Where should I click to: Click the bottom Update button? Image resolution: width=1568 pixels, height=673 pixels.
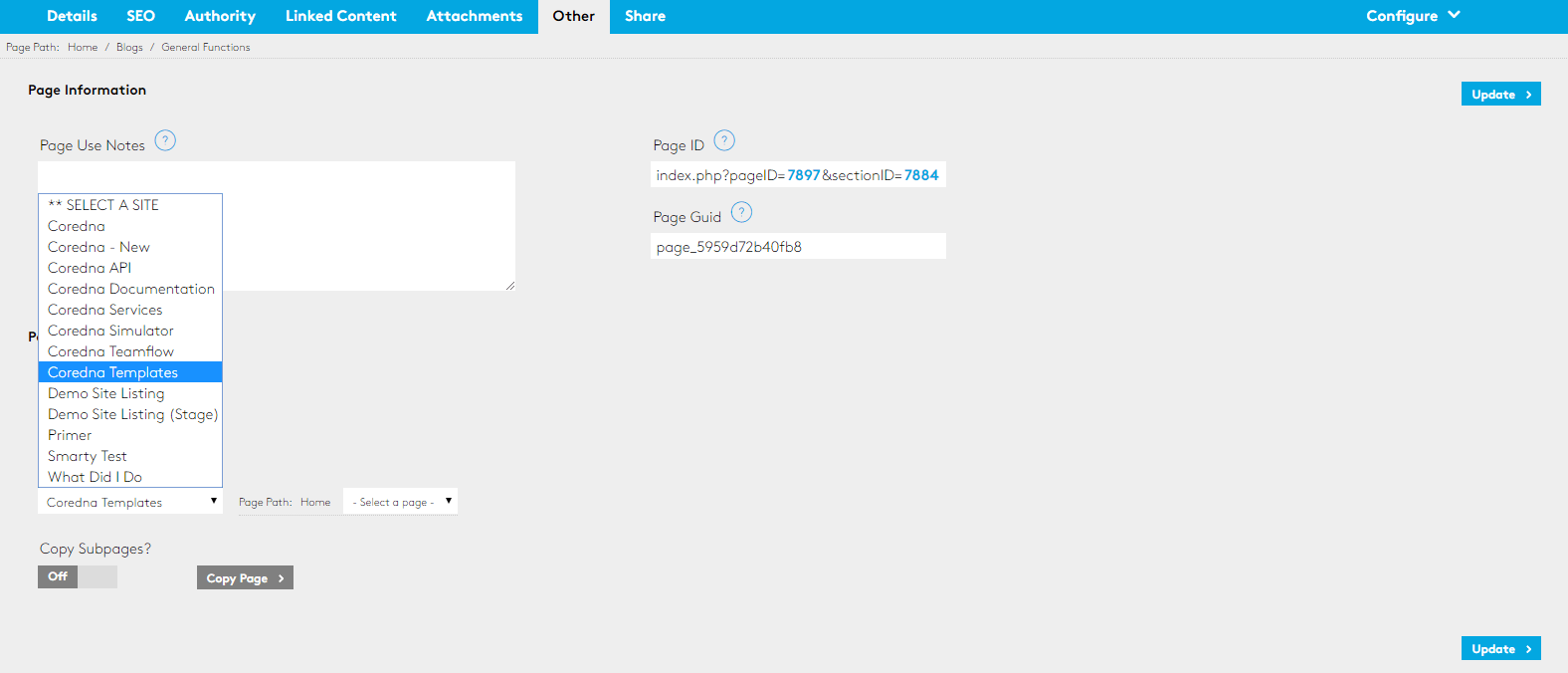(x=1501, y=648)
